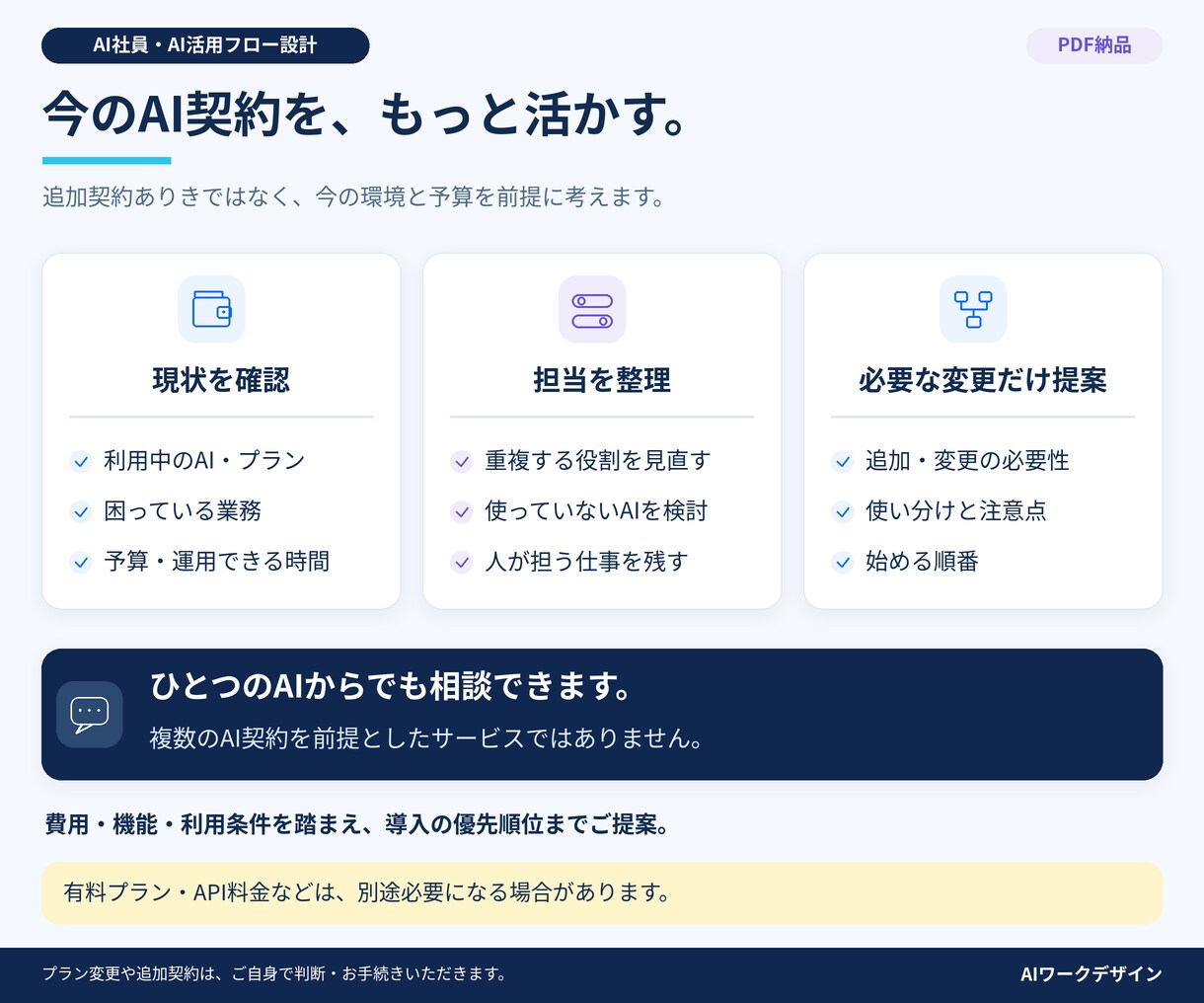The image size is (1204, 1003).
Task: Click the checkmark beside 使い分けと注意点
Action: click(843, 511)
